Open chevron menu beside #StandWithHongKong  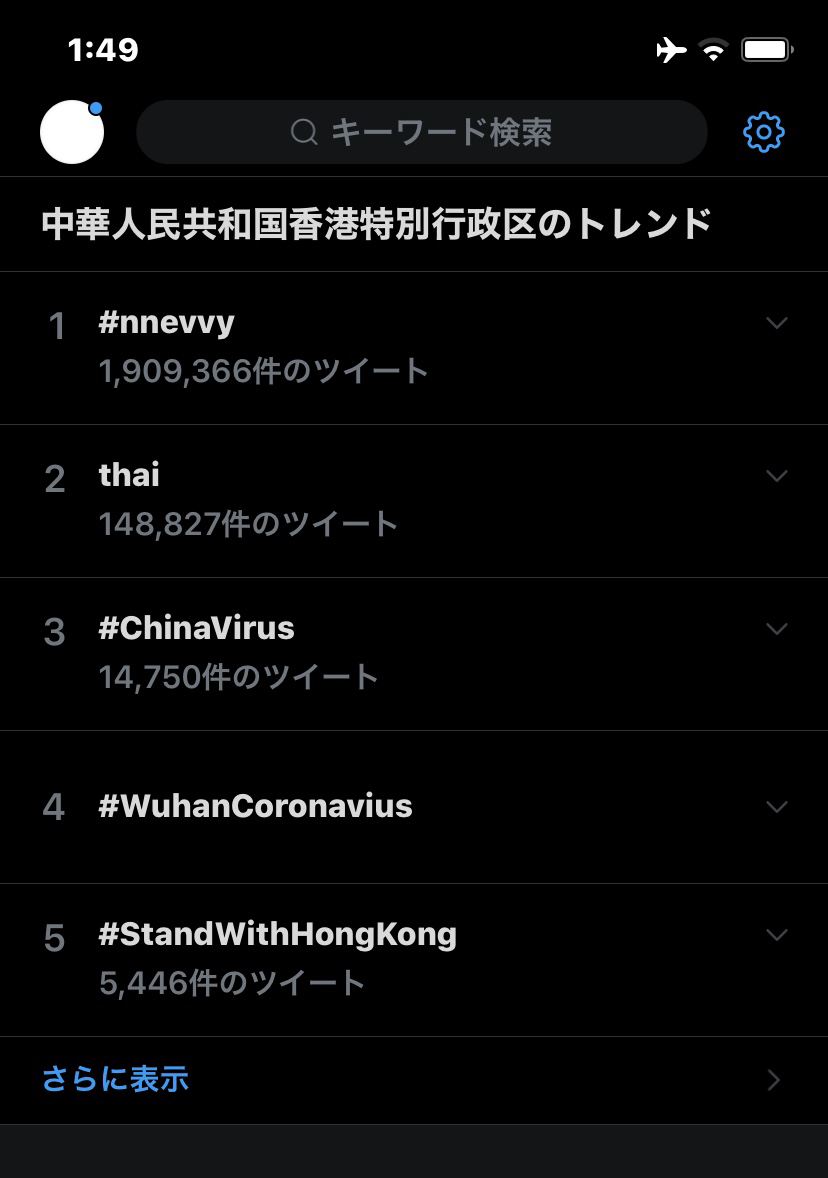(776, 935)
